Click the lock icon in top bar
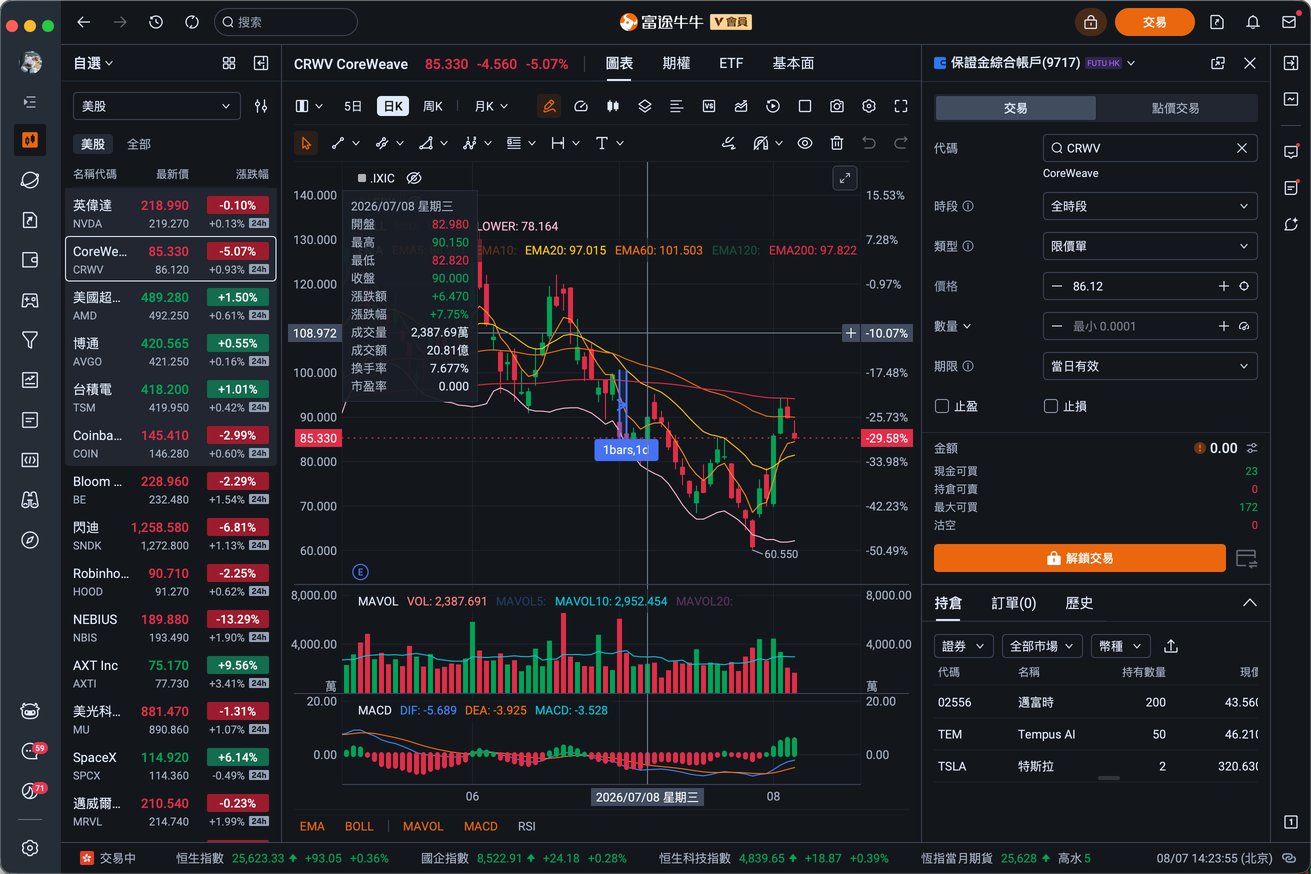The image size is (1311, 874). tap(1090, 22)
